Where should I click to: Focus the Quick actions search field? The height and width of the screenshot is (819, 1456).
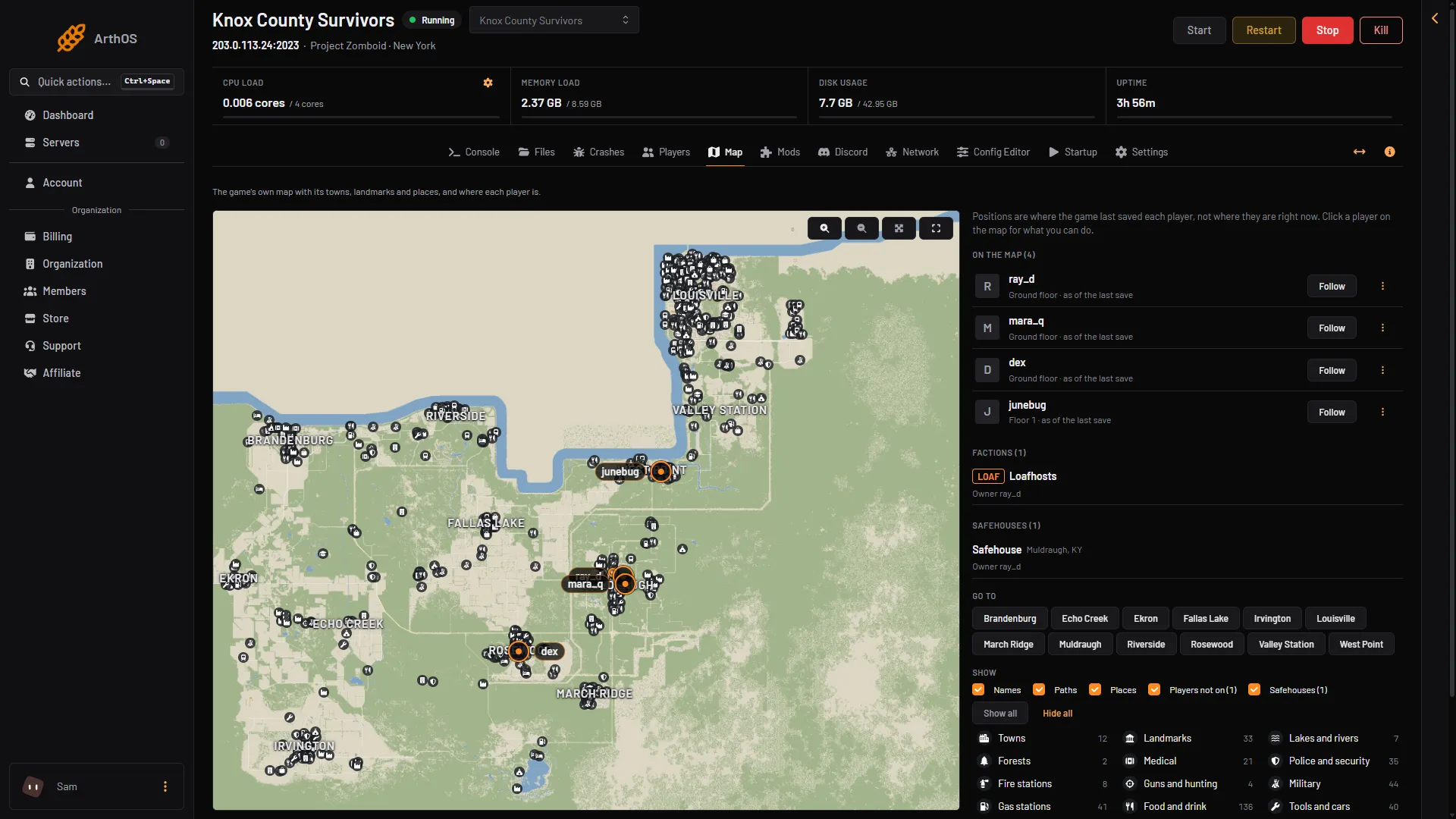pos(96,82)
